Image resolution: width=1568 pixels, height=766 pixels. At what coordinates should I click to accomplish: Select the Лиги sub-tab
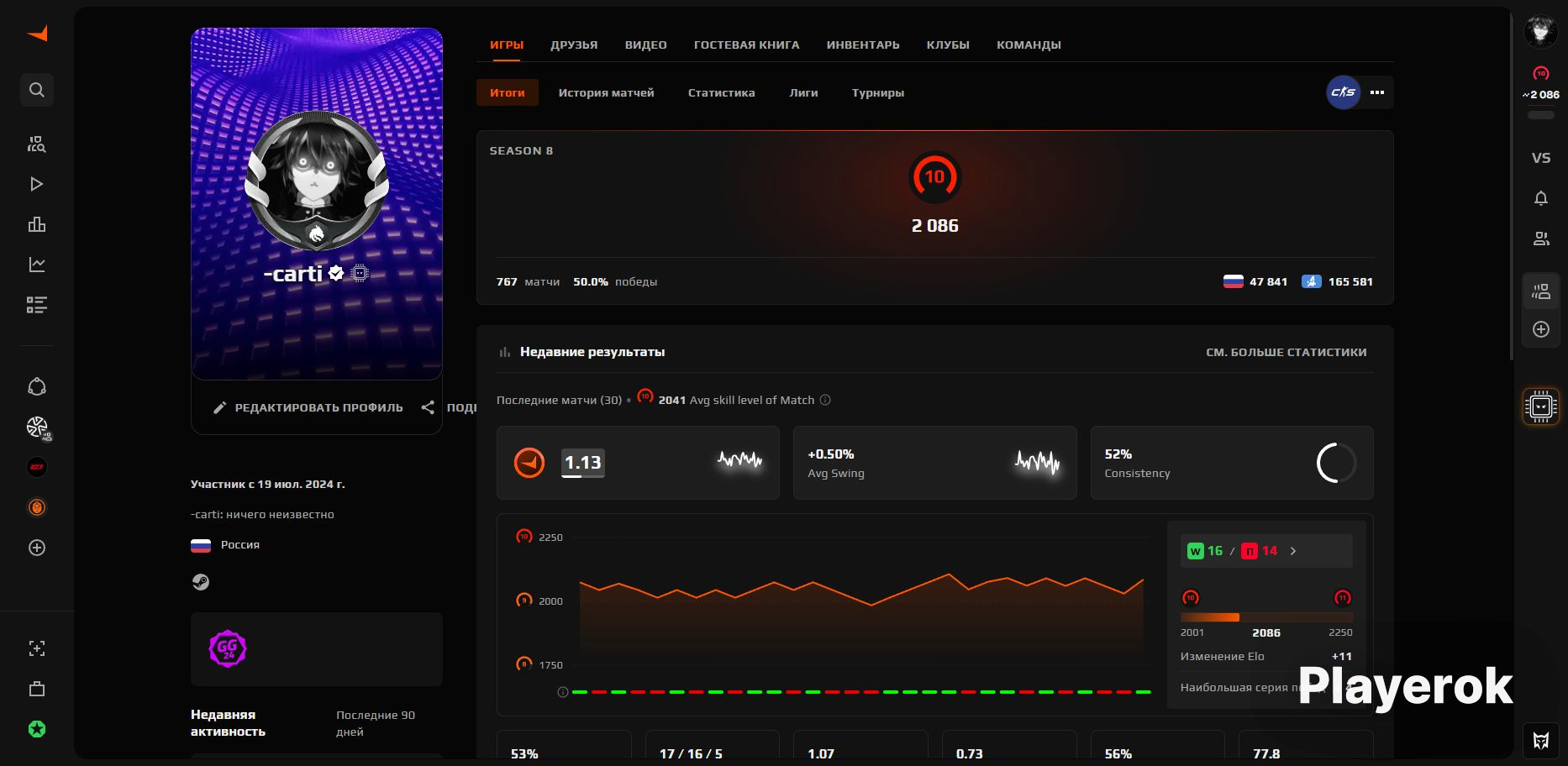pyautogui.click(x=803, y=92)
